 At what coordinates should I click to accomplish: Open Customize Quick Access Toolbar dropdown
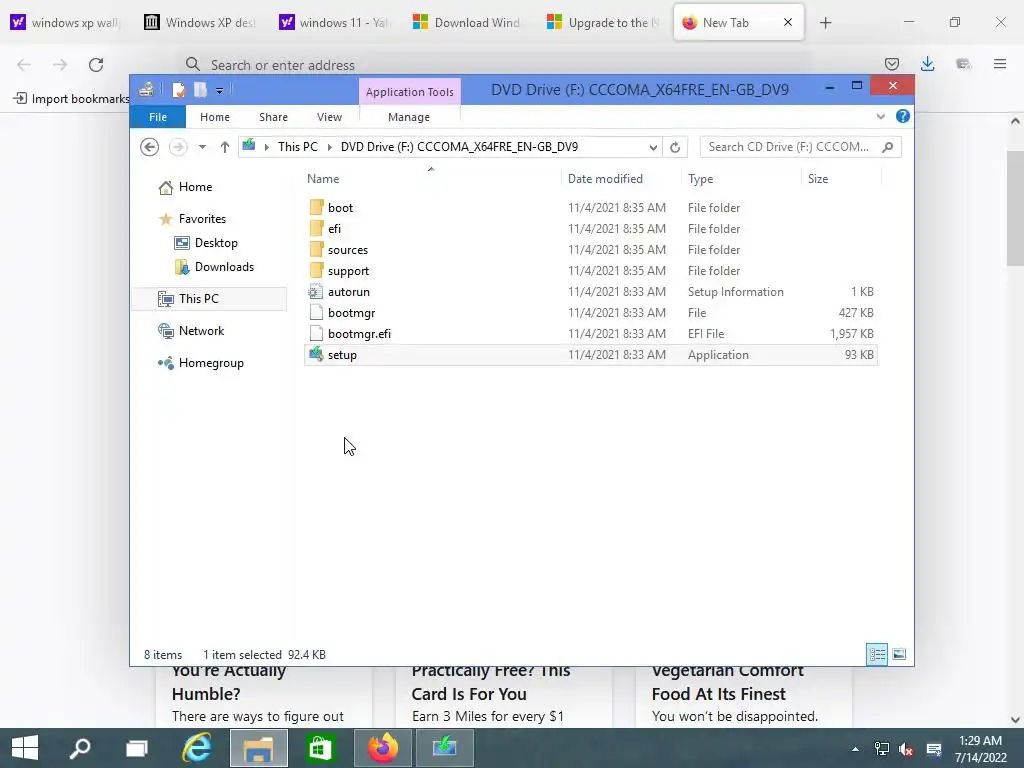point(219,91)
